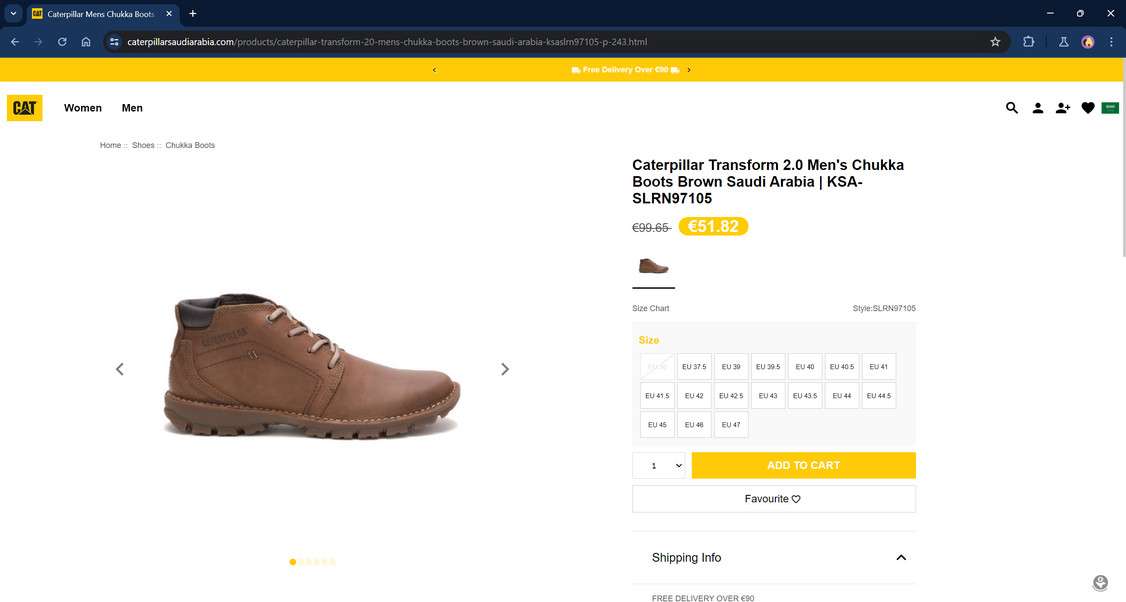Screen dimensions: 1126x602
Task: Go to browser home page icon
Action: [86, 42]
